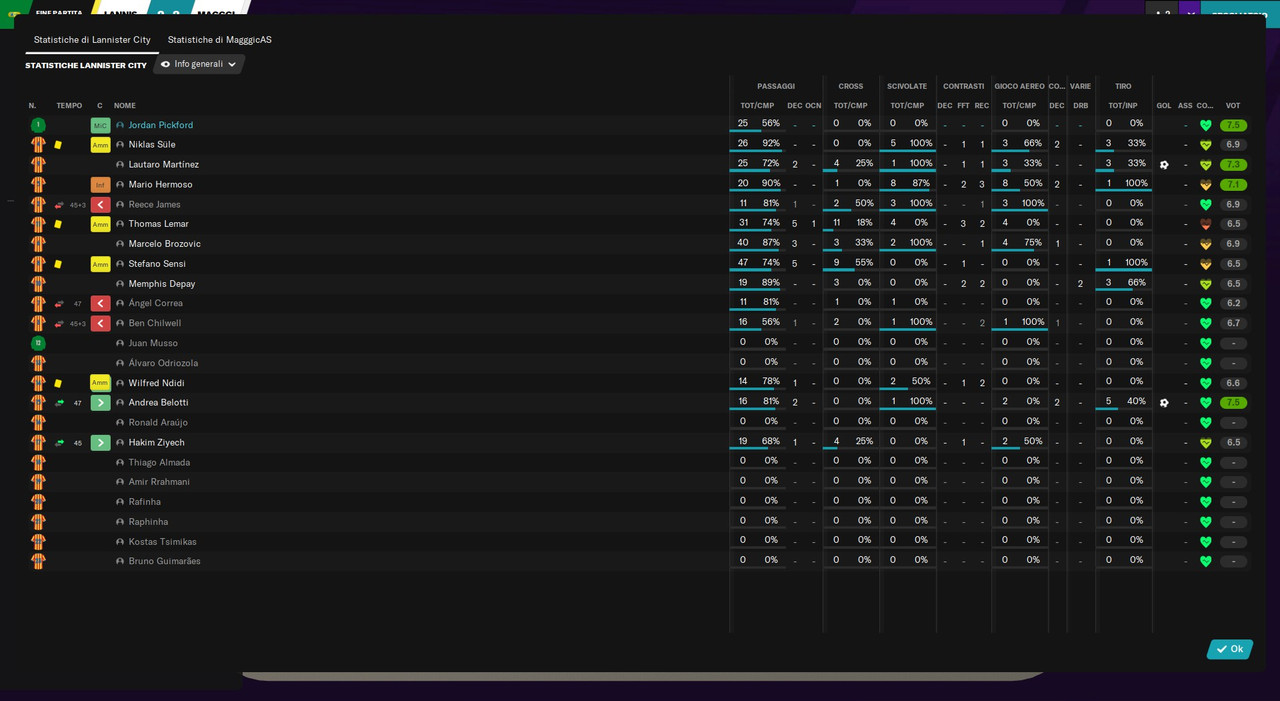Click Marcelo Brozovic's 40 total passes value

click(x=743, y=243)
